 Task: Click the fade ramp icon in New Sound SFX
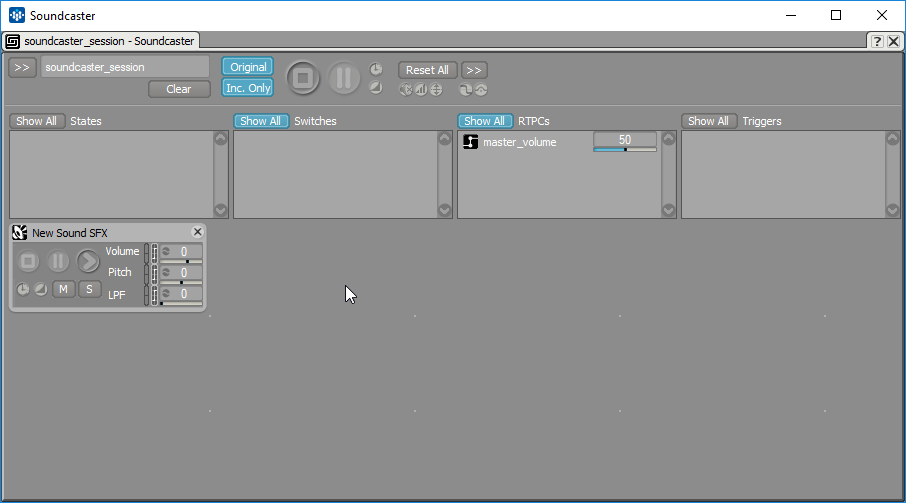[x=40, y=289]
